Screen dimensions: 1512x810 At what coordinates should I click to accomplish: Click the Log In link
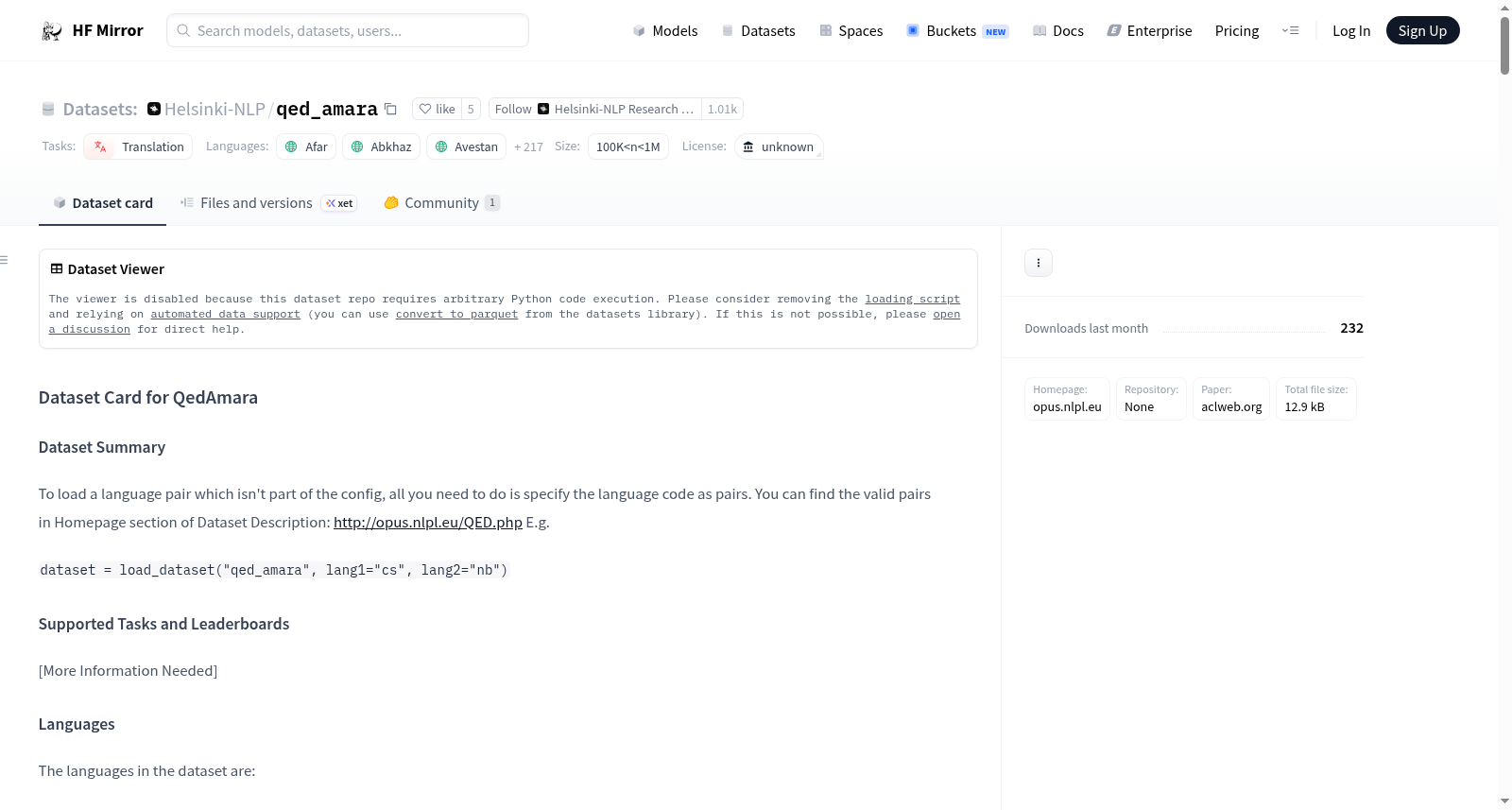[1351, 30]
